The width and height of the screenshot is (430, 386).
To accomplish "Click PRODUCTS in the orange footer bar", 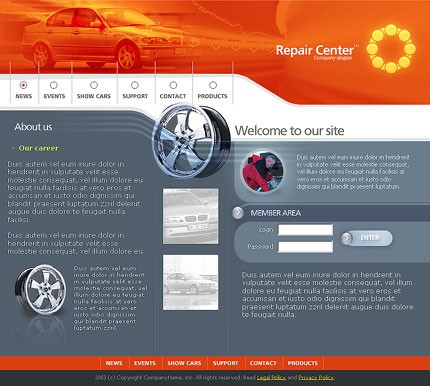I will (x=303, y=363).
